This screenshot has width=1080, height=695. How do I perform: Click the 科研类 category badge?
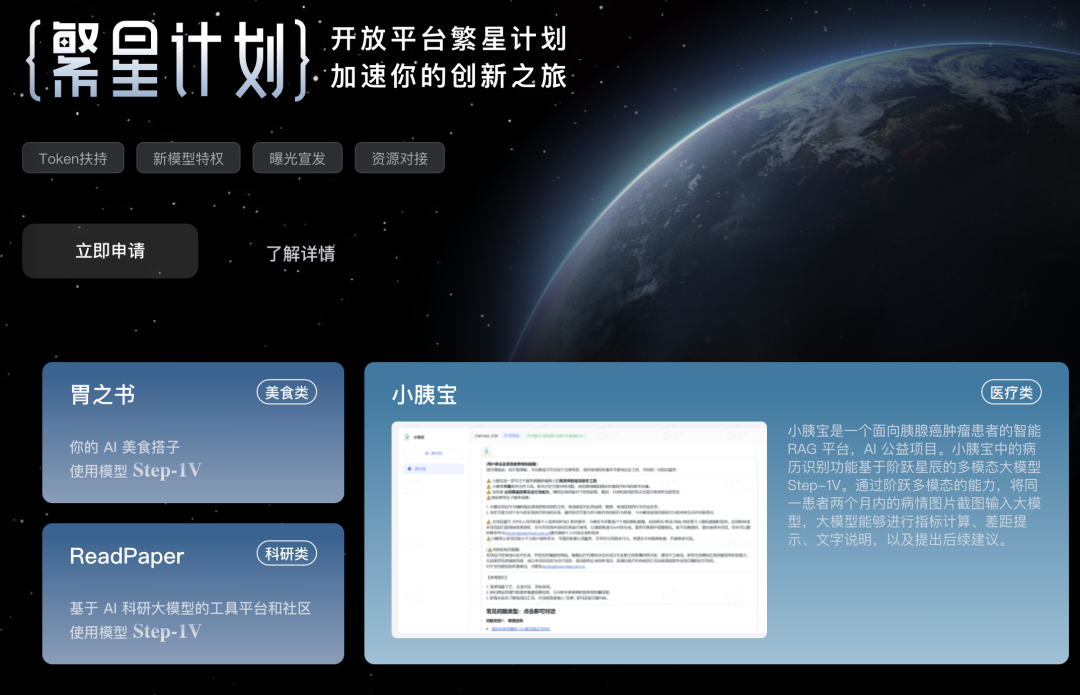(x=287, y=553)
